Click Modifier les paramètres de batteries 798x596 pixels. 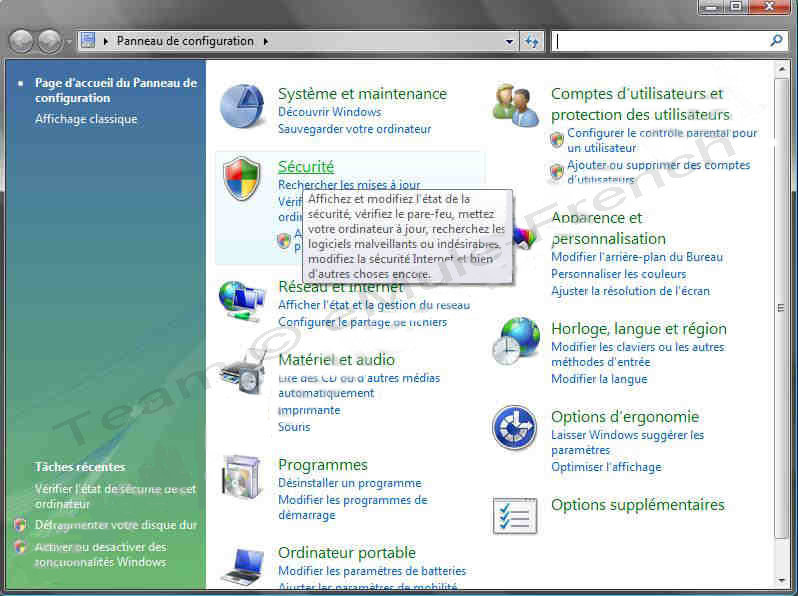[x=372, y=571]
